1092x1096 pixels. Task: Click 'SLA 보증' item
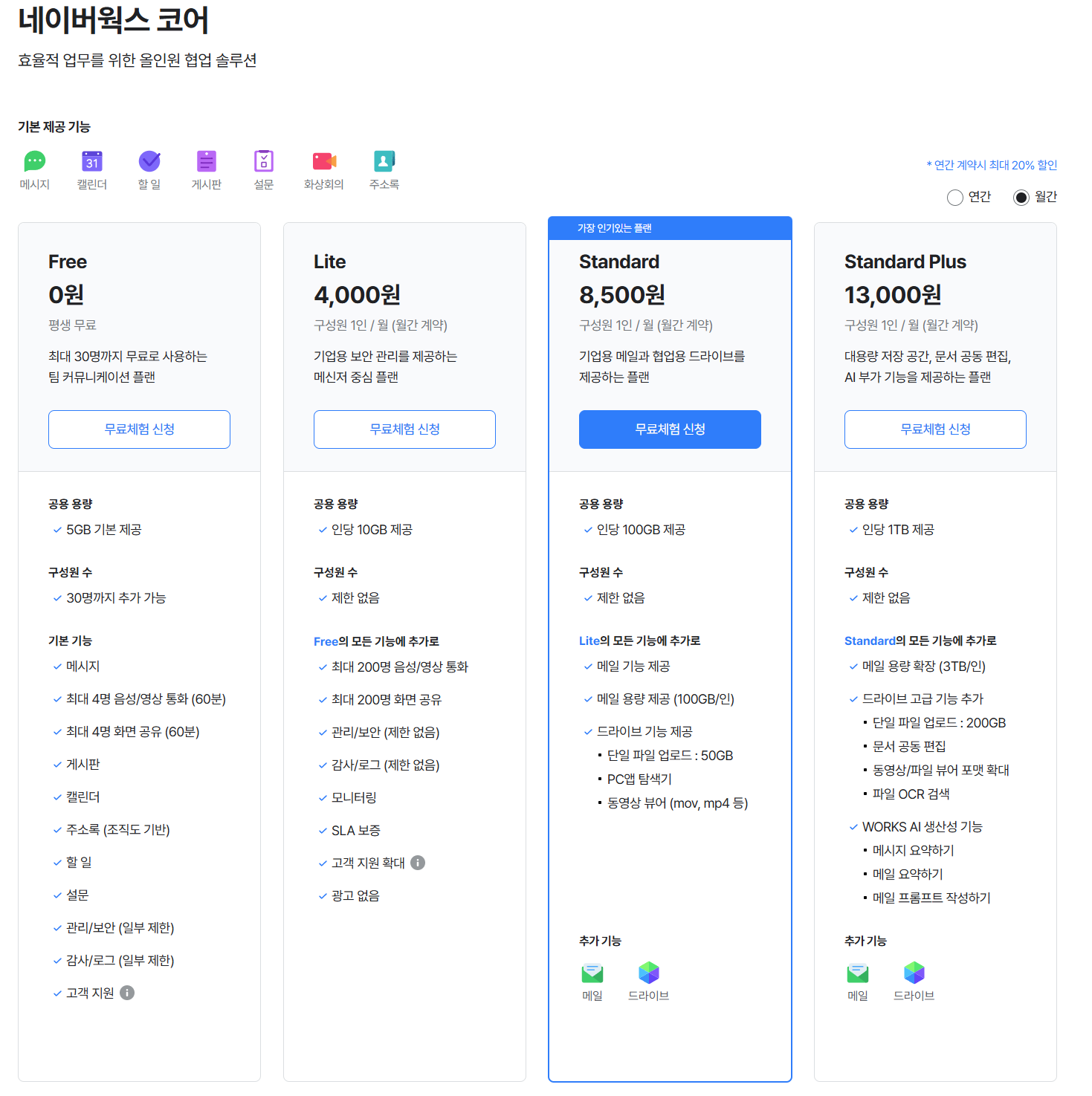point(356,831)
